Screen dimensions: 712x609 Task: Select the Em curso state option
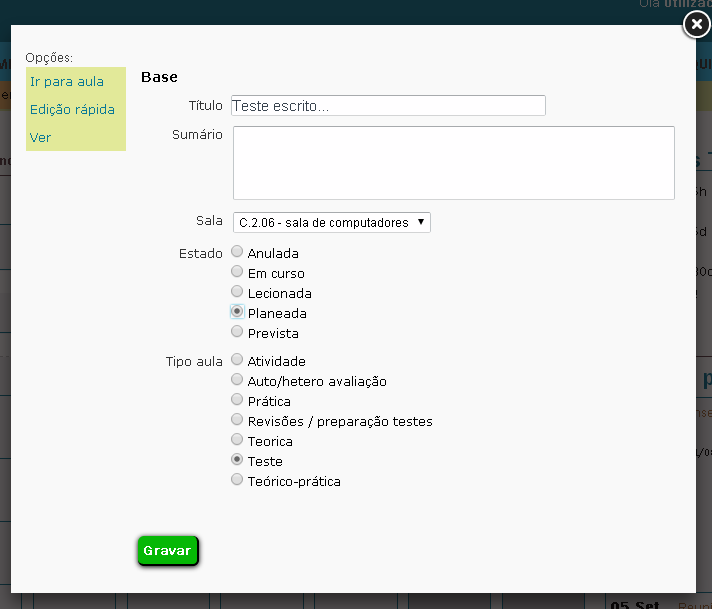pos(237,272)
